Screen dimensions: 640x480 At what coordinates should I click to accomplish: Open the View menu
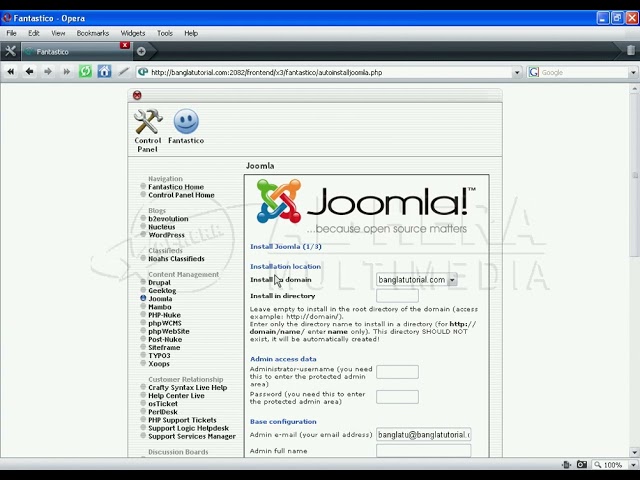[x=58, y=33]
